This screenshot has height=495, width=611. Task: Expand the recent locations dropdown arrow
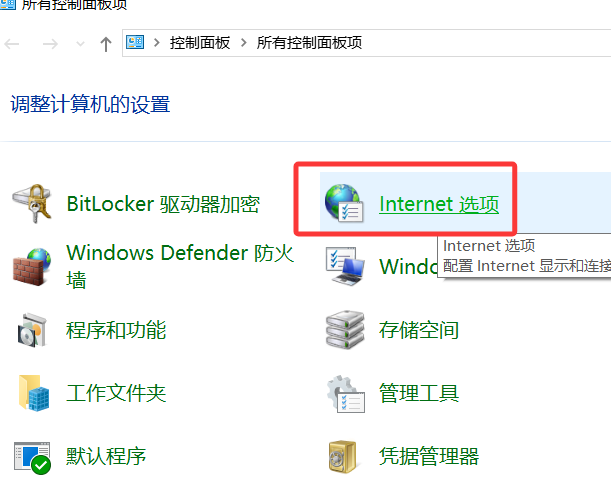(x=80, y=44)
